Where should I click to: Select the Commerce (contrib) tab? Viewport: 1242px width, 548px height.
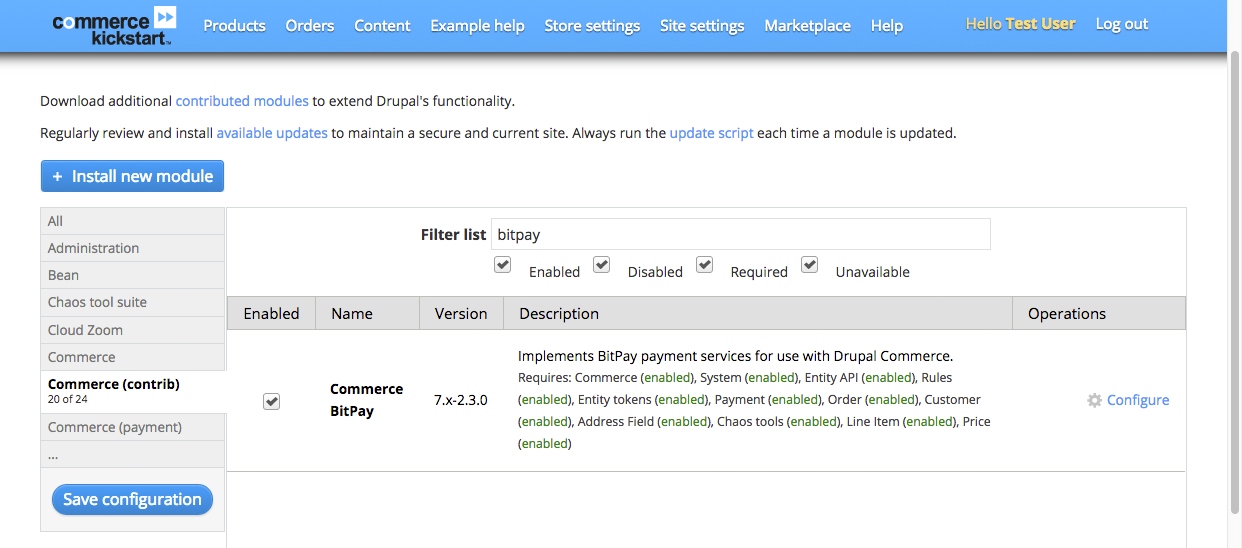133,391
